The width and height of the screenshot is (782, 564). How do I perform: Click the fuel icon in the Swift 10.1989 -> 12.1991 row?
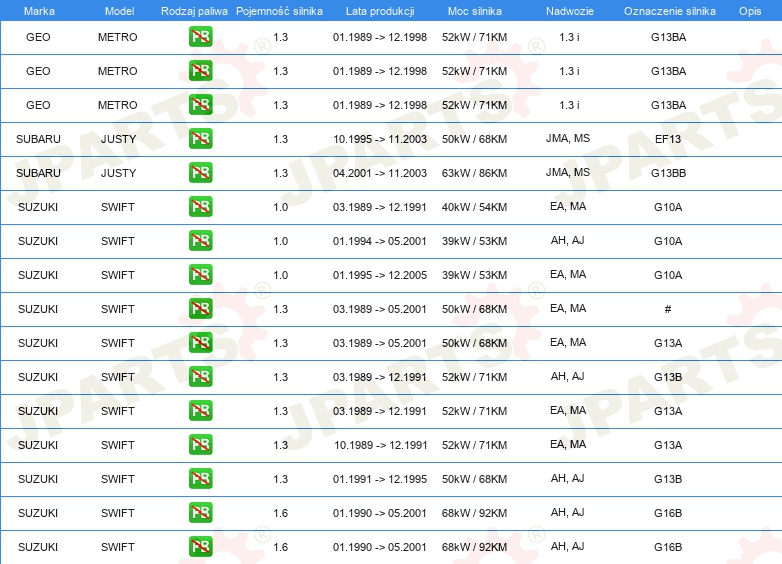coord(200,445)
